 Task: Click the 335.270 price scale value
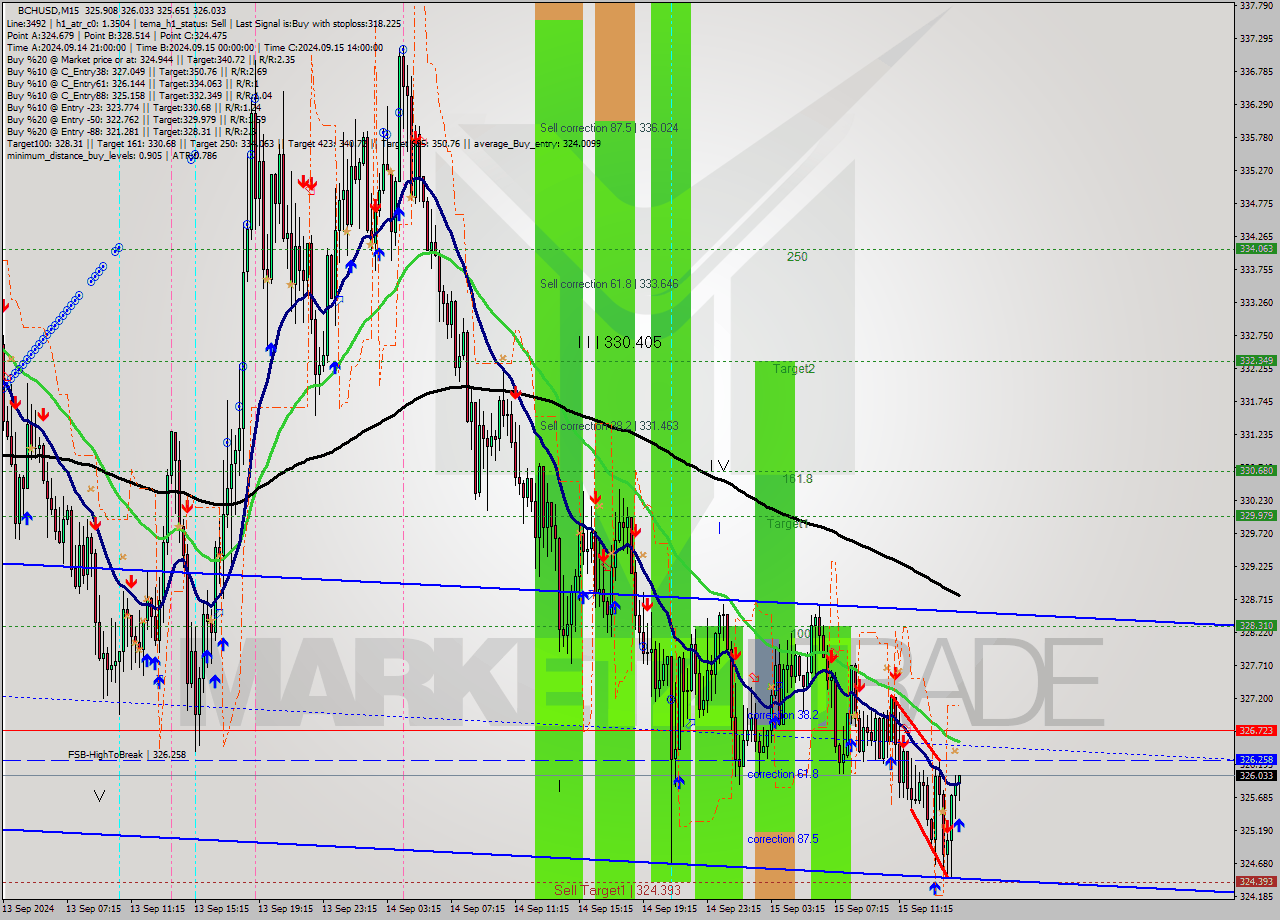pyautogui.click(x=1256, y=170)
